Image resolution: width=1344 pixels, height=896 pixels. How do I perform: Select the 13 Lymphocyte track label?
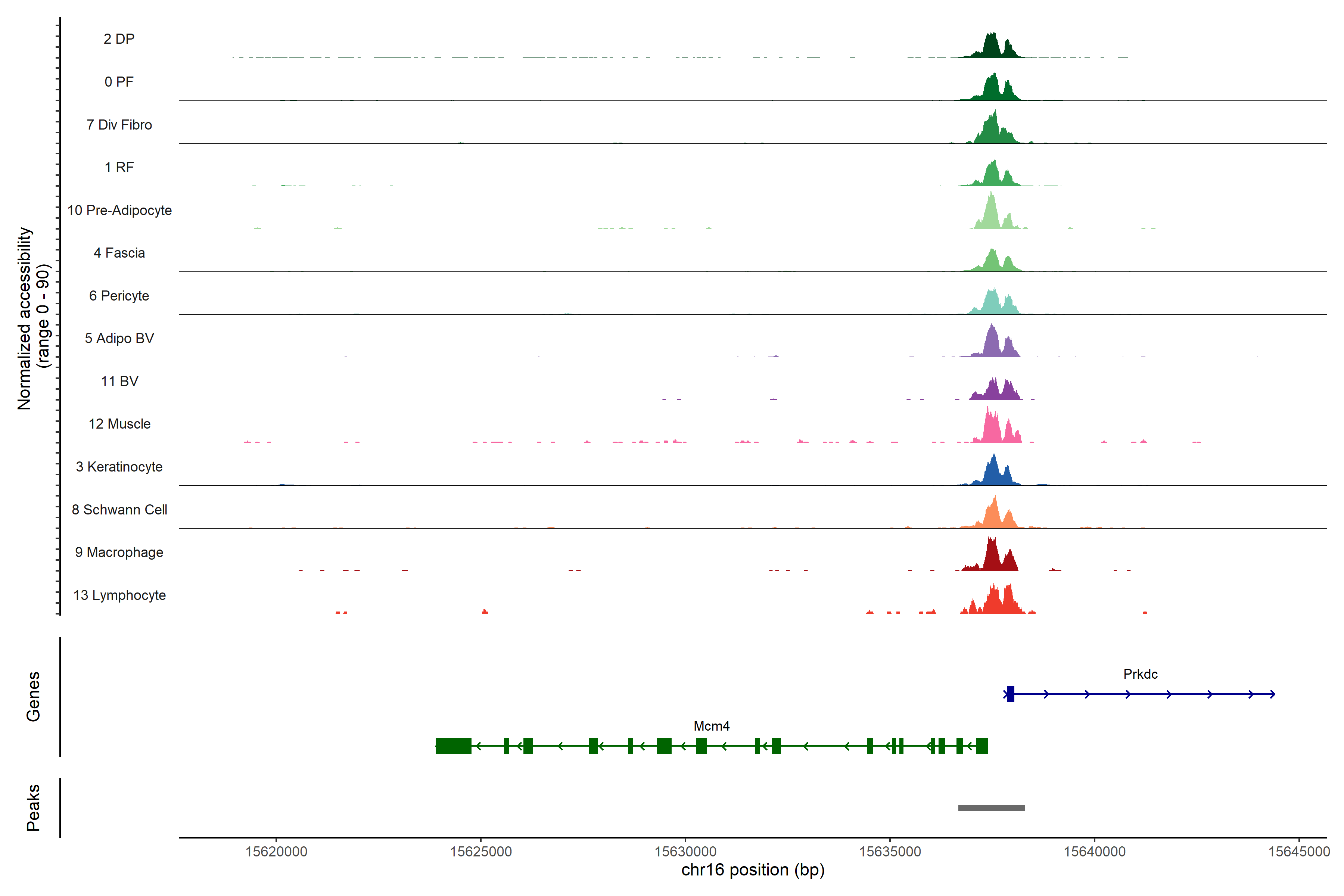pyautogui.click(x=119, y=595)
